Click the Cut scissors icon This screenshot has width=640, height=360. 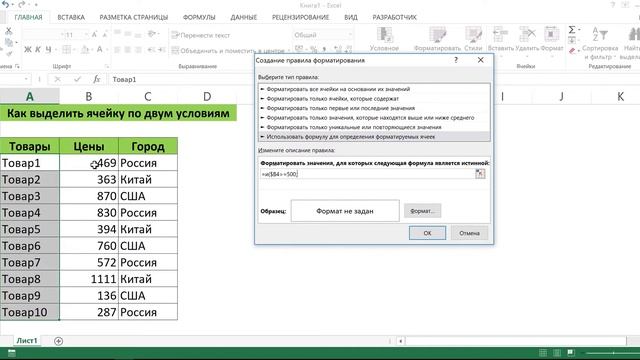pyautogui.click(x=8, y=31)
